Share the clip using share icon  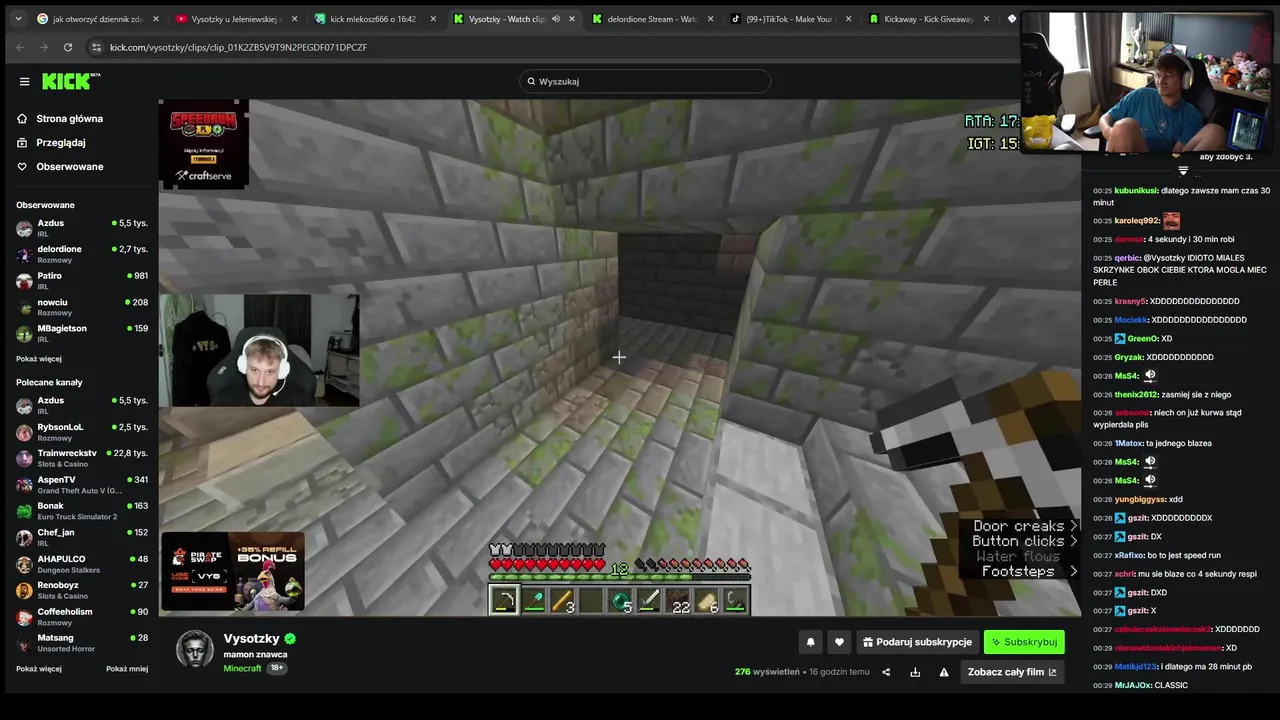click(886, 672)
